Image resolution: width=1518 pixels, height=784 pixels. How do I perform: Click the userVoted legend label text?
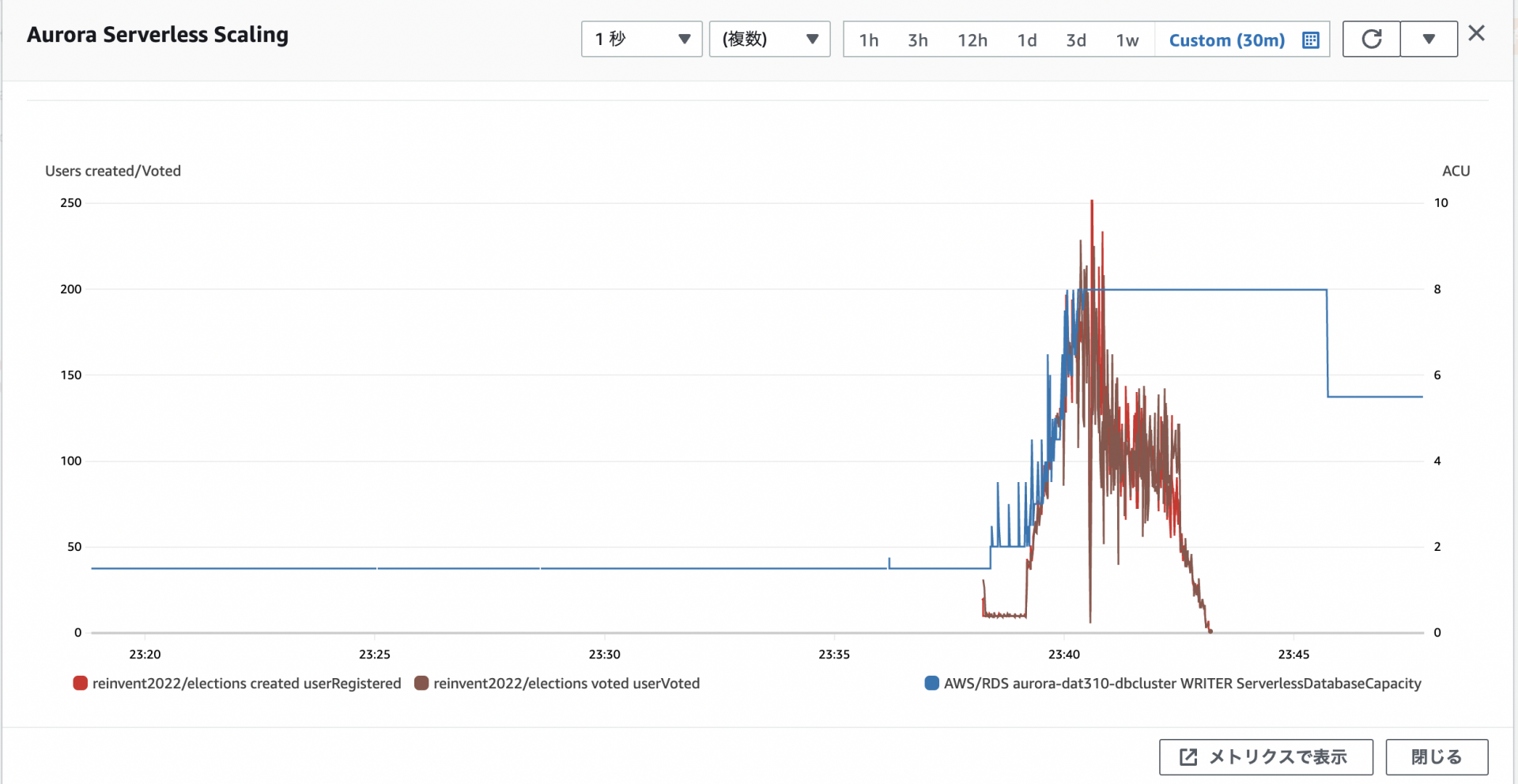pyautogui.click(x=566, y=684)
